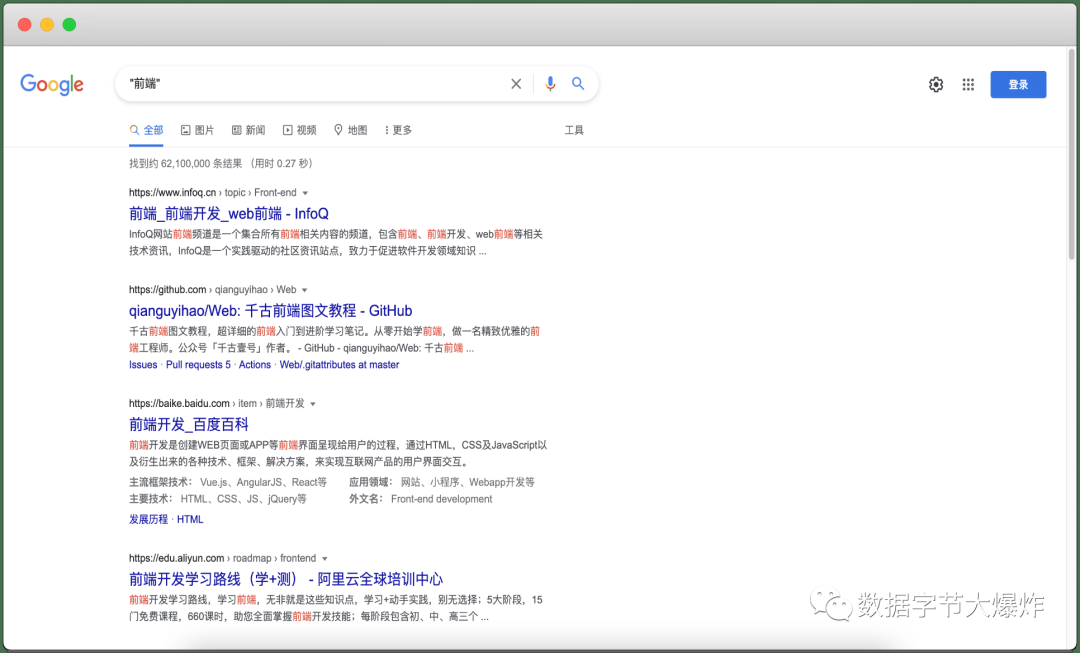The height and width of the screenshot is (653, 1080).
Task: Start voice search with microphone icon
Action: [x=550, y=84]
